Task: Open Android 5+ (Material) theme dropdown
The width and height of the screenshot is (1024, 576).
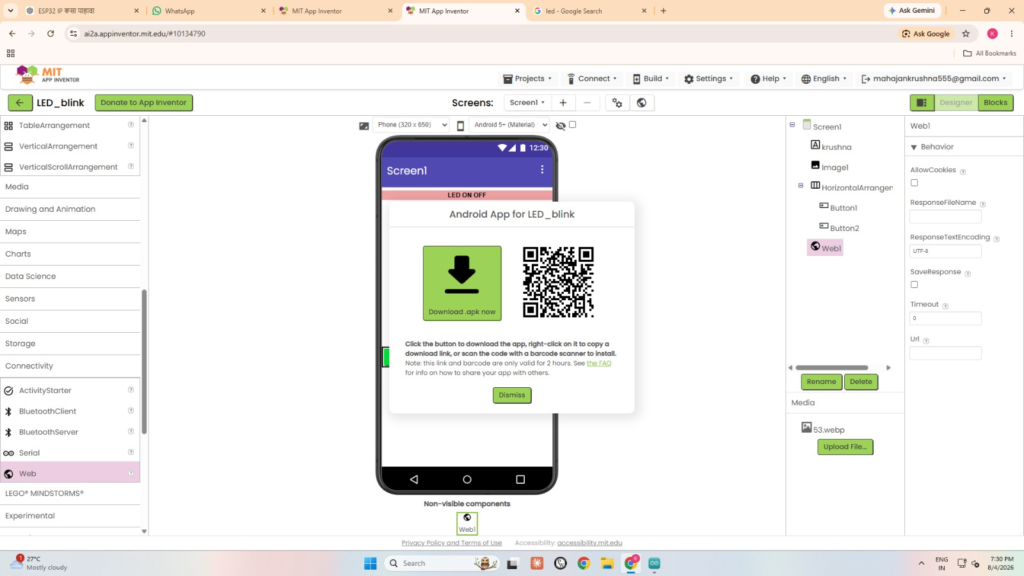Action: pos(509,125)
